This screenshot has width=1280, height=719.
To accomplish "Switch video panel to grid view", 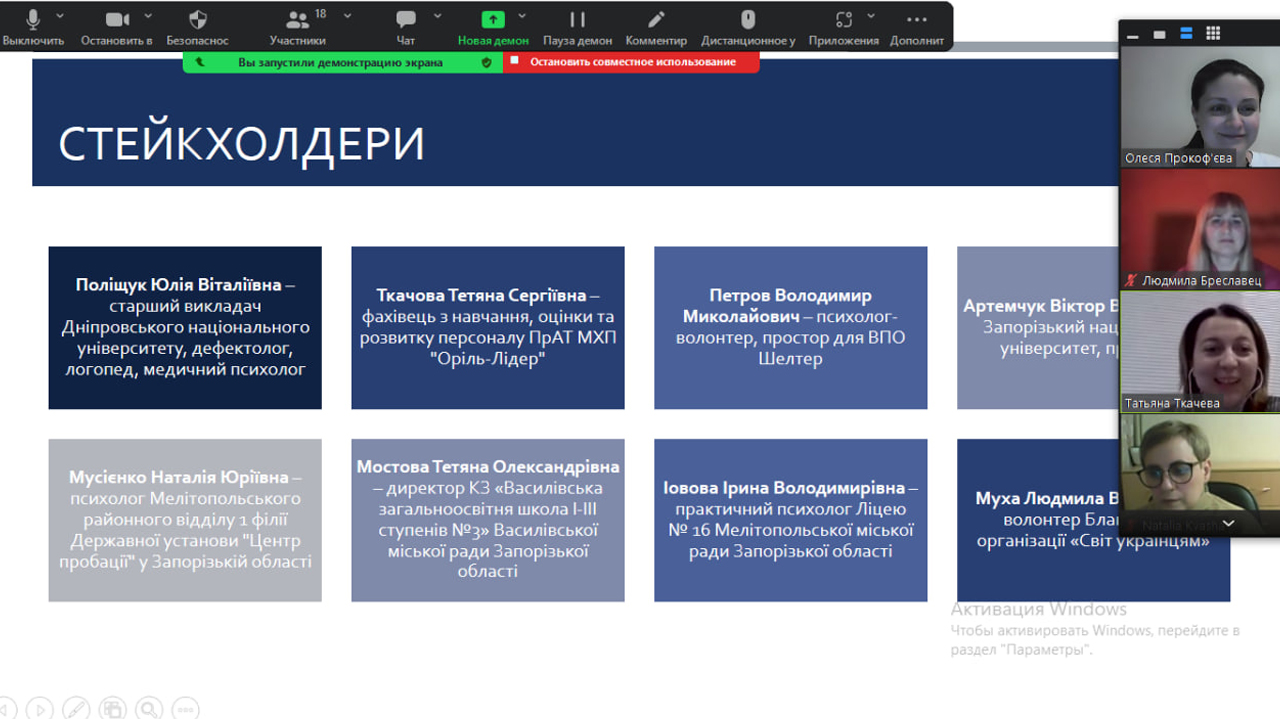I will (x=1213, y=33).
